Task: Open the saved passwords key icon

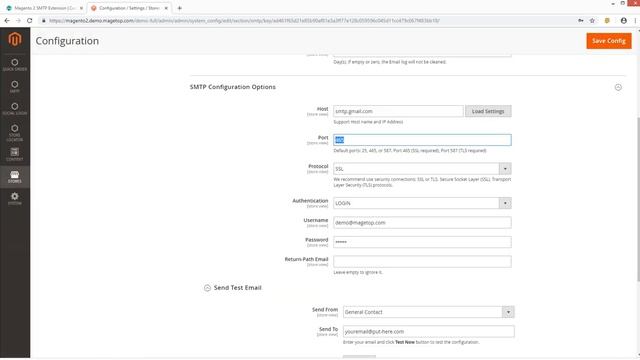Action: tap(580, 20)
